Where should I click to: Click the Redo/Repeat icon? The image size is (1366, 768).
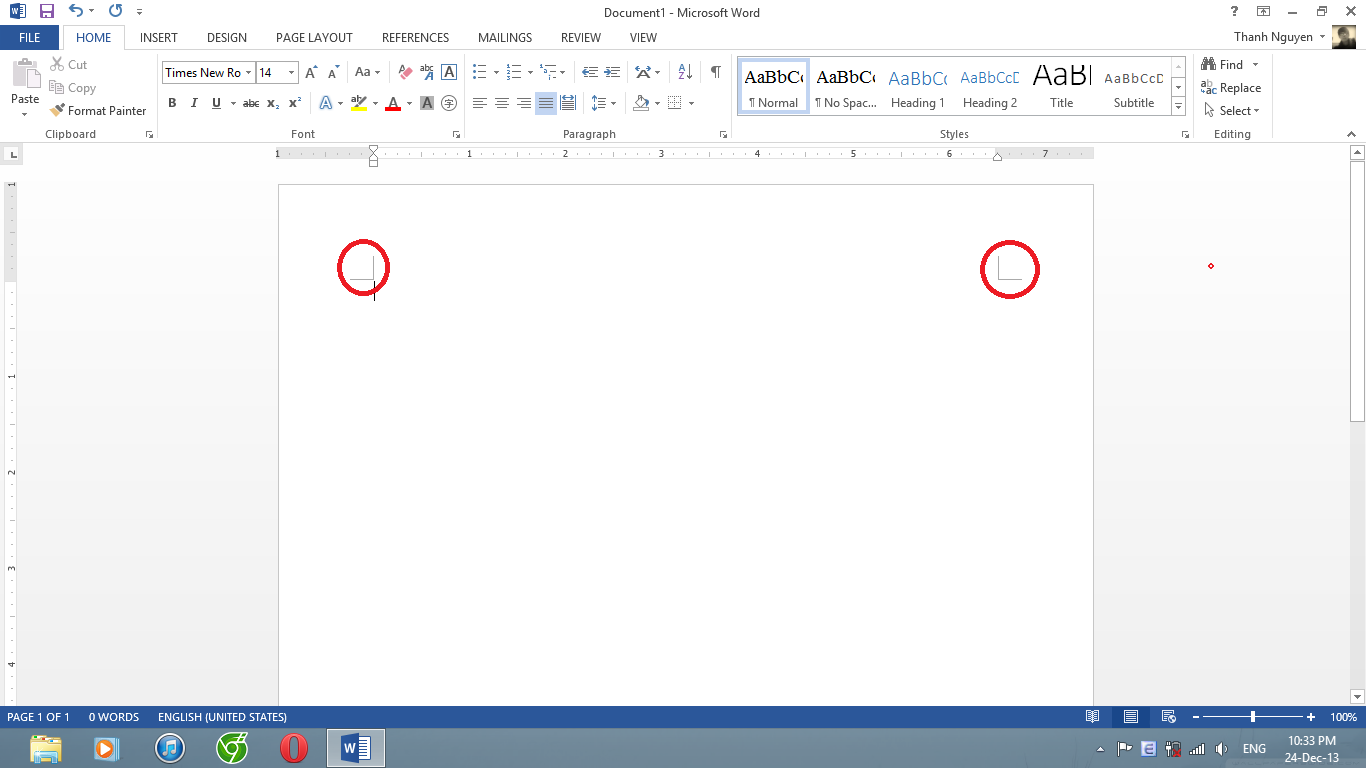(x=115, y=12)
